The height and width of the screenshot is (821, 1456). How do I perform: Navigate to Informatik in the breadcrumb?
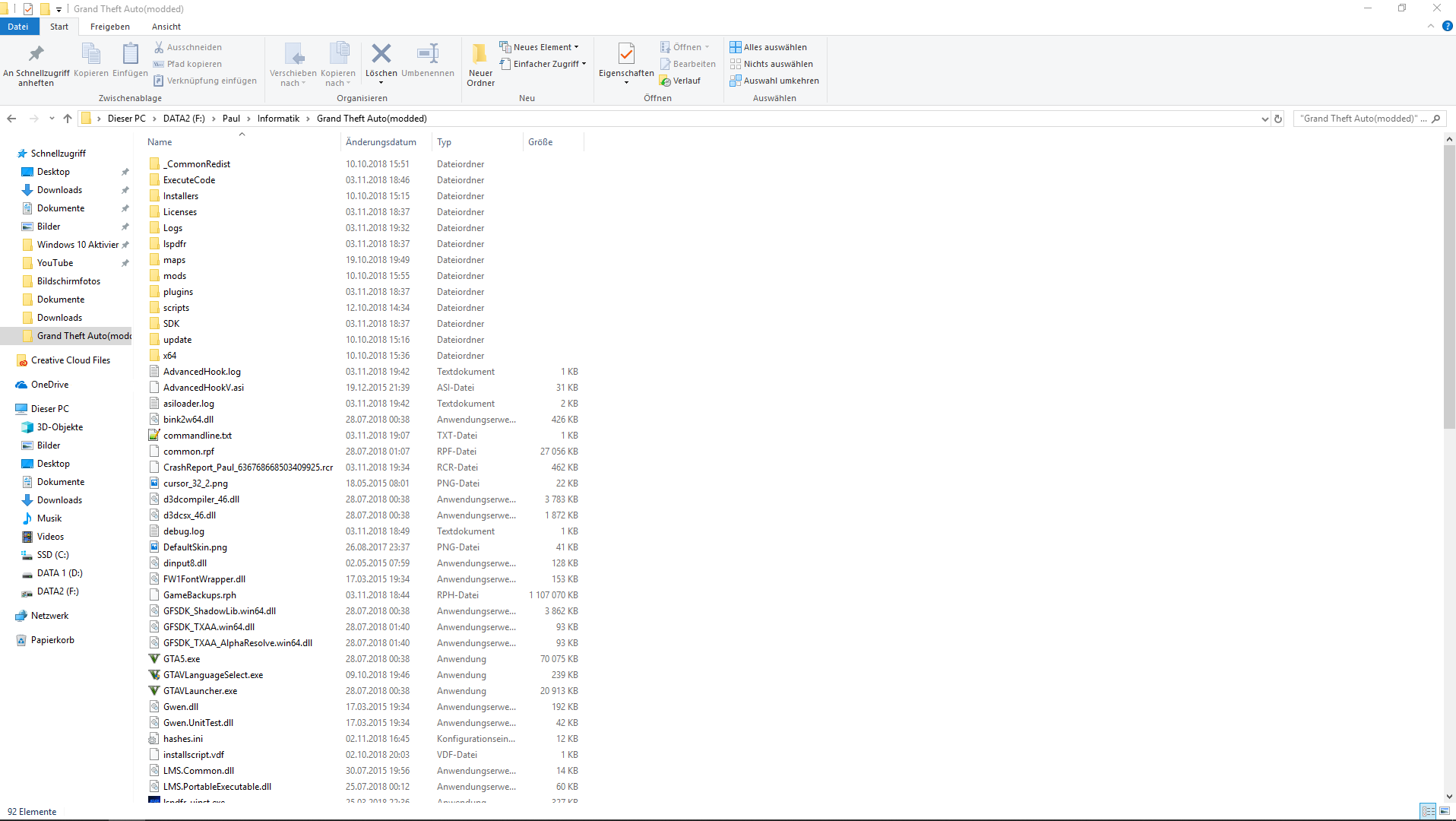click(278, 119)
